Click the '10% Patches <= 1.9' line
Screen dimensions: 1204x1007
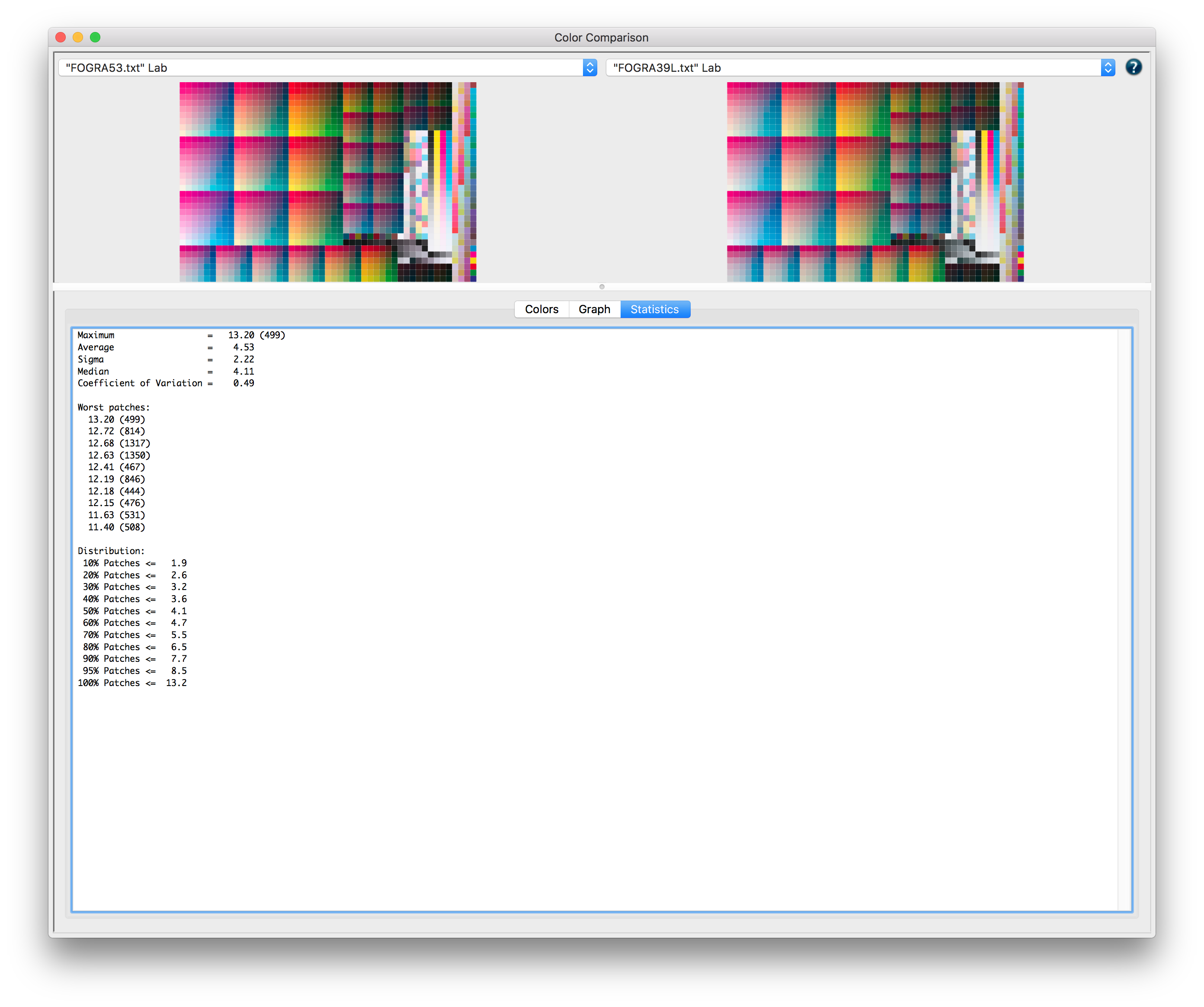click(x=135, y=563)
